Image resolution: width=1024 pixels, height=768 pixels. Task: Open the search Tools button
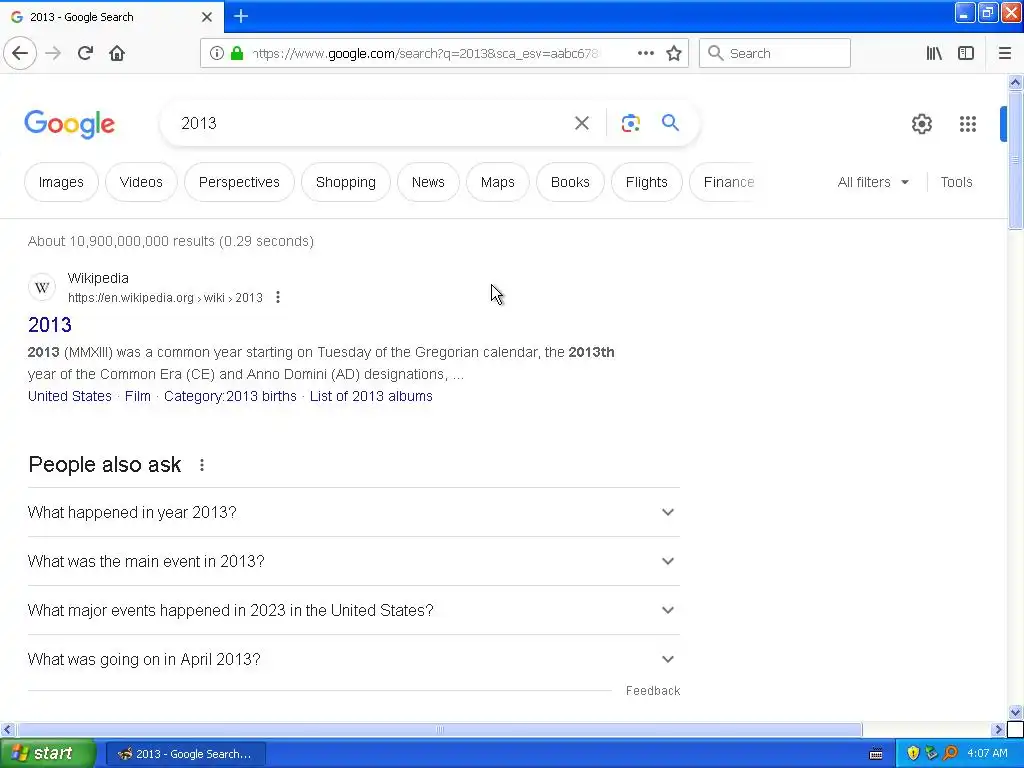[x=956, y=182]
